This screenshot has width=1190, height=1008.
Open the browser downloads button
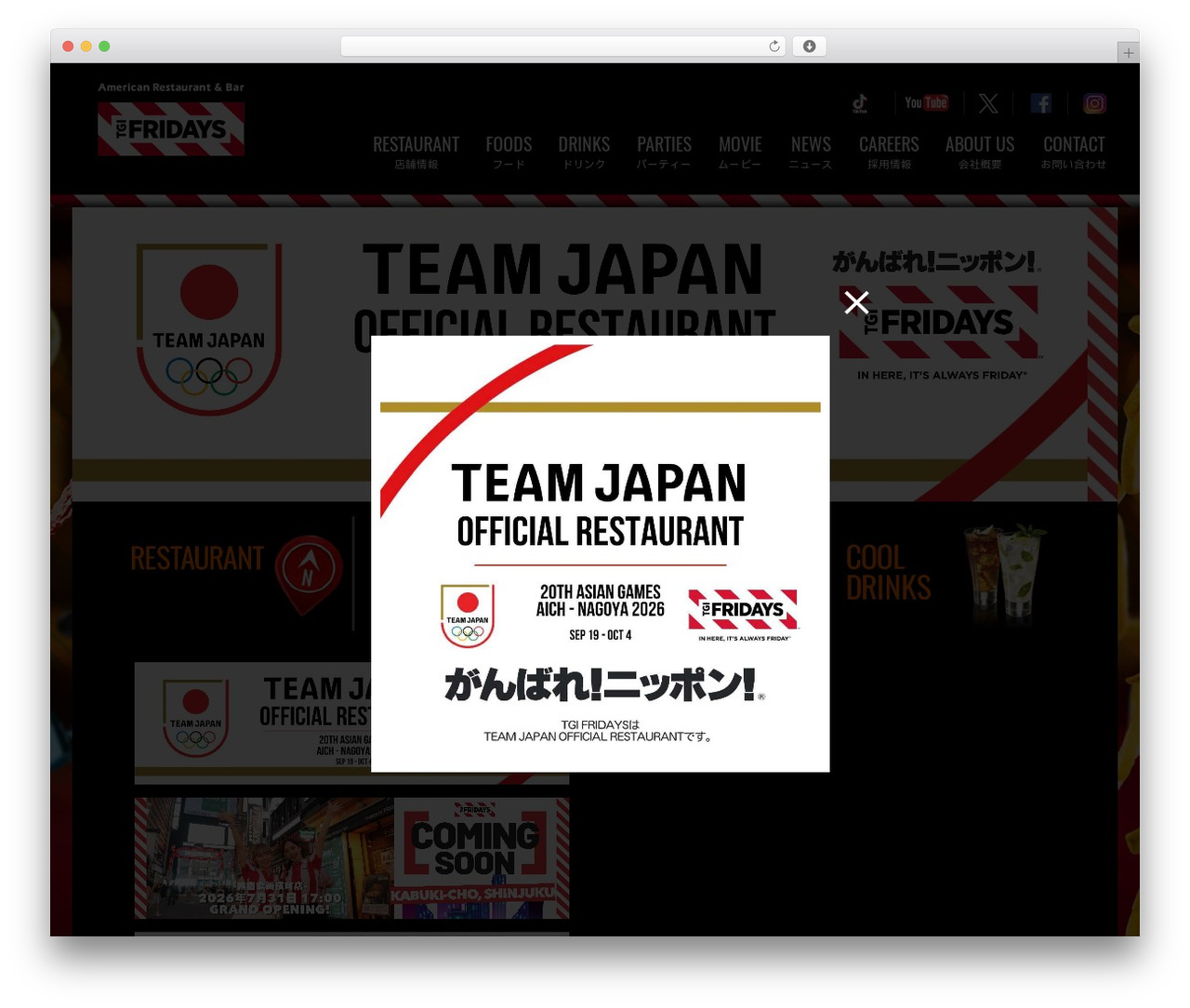(x=809, y=46)
